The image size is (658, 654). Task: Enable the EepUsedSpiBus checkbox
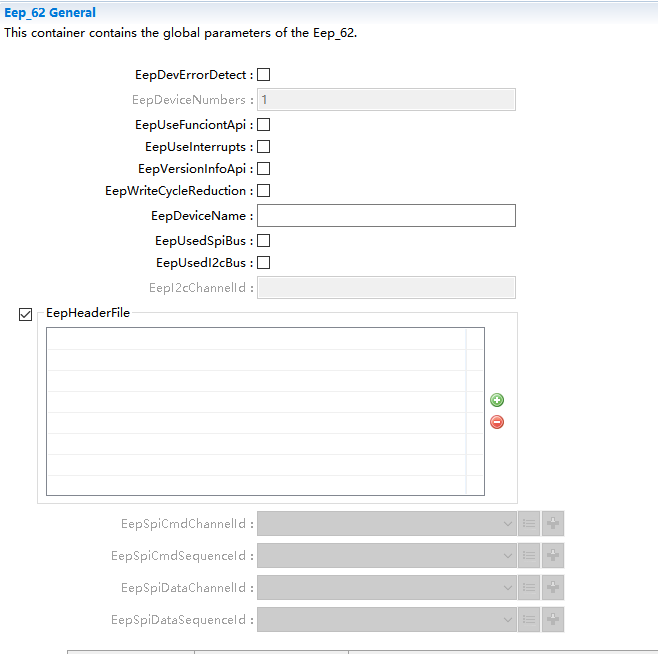tap(264, 241)
